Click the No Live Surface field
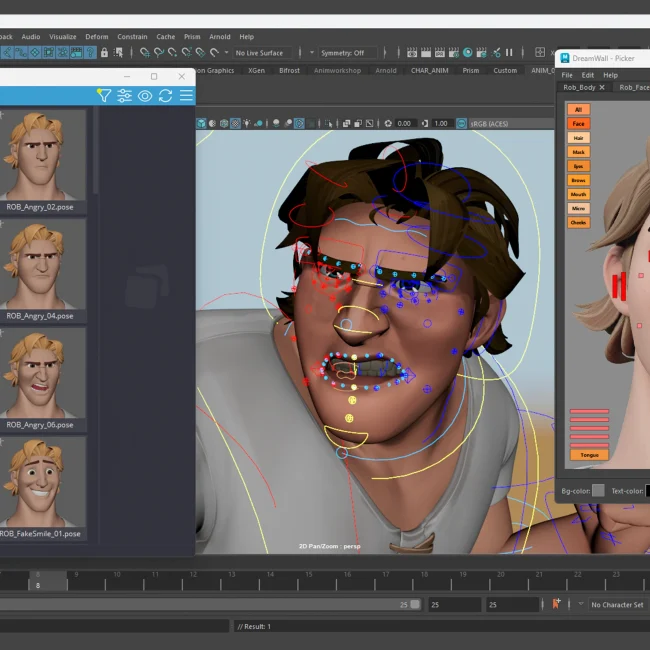This screenshot has height=650, width=650. click(261, 53)
